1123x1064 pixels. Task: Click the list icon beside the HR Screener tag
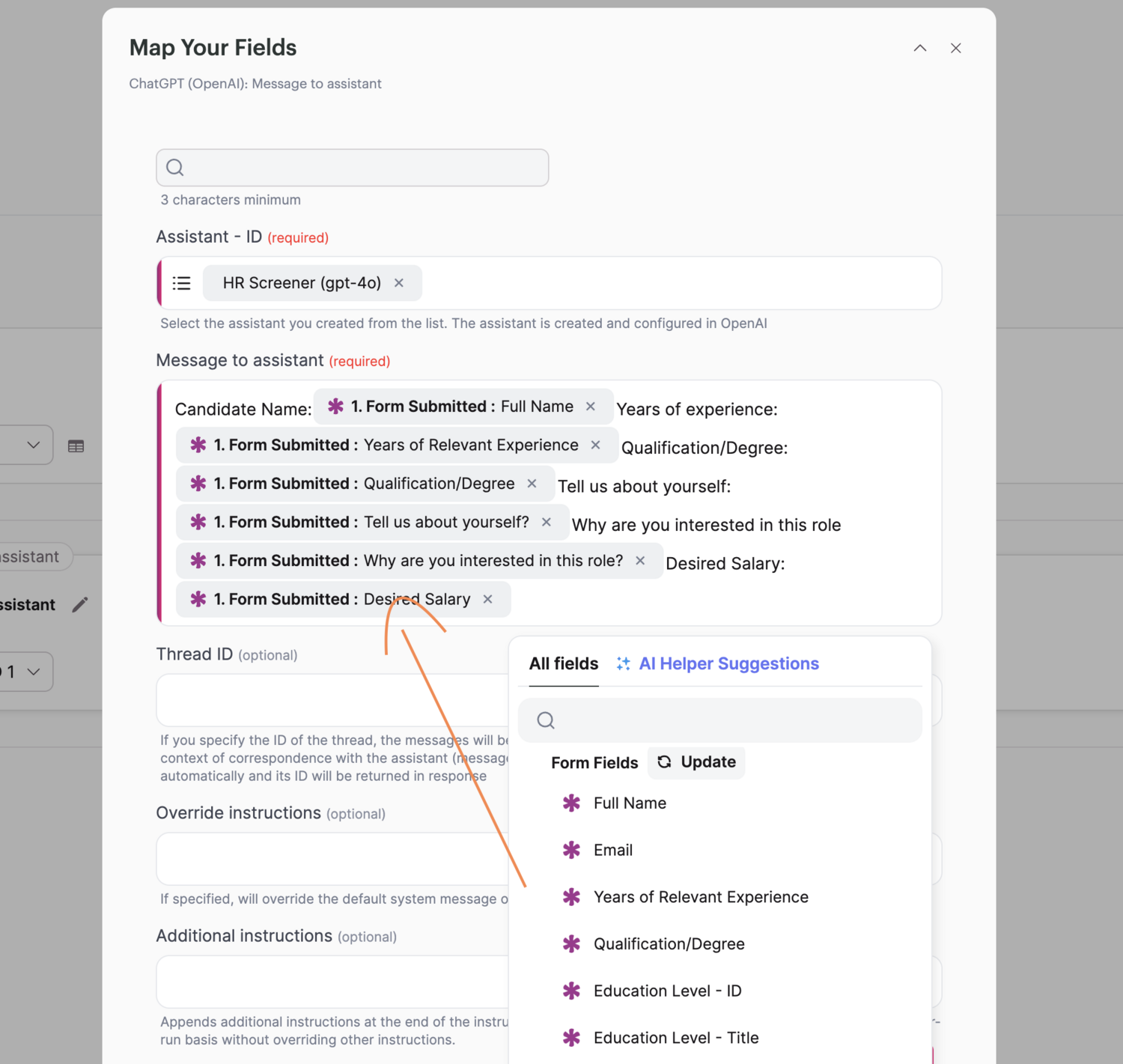pos(181,283)
